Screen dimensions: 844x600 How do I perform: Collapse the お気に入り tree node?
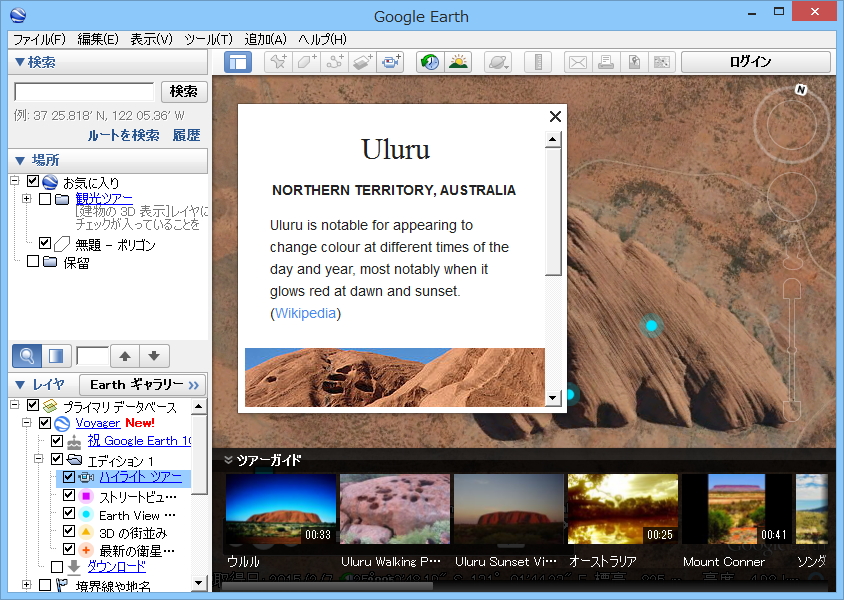[15, 181]
